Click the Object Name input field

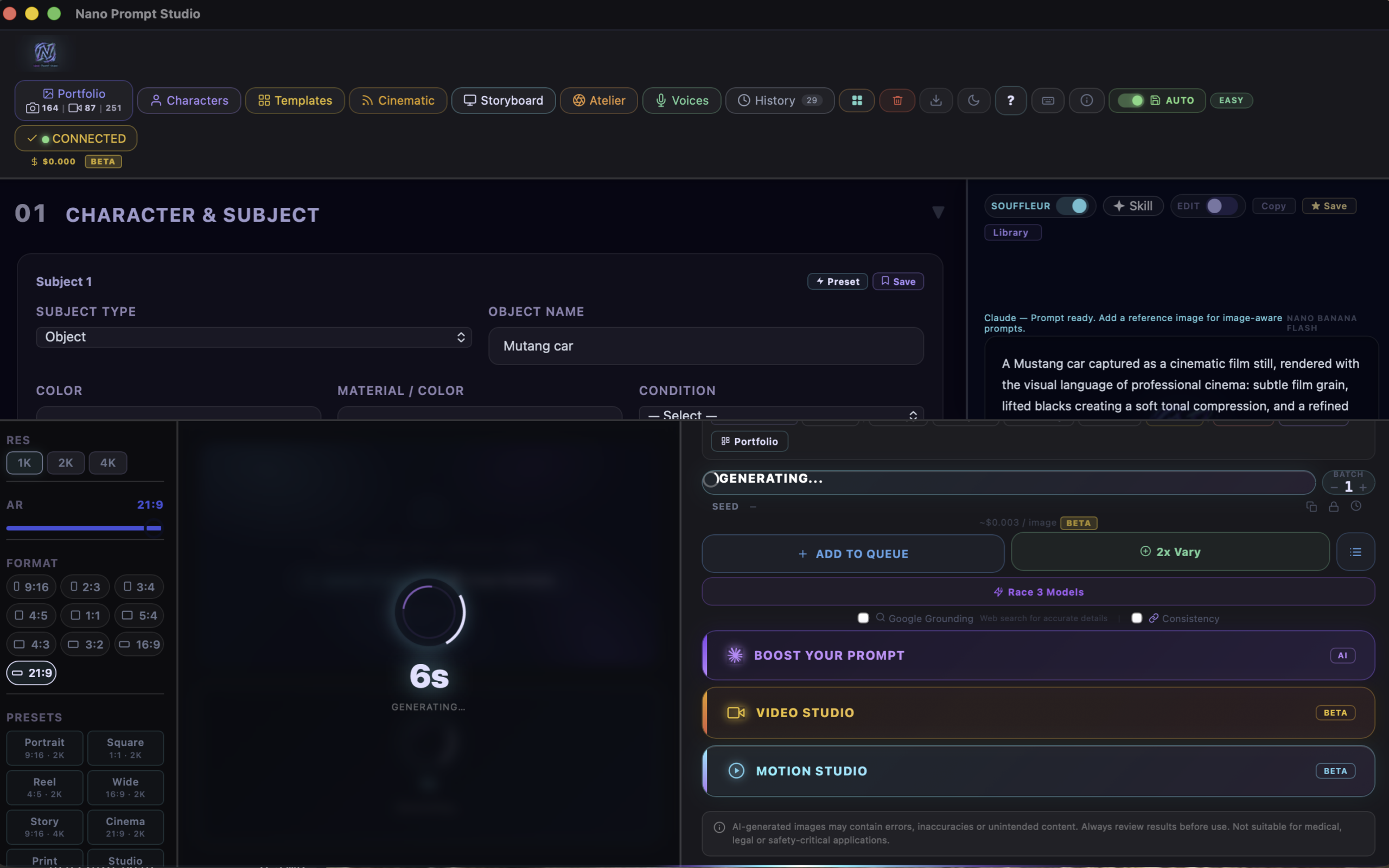[705, 346]
